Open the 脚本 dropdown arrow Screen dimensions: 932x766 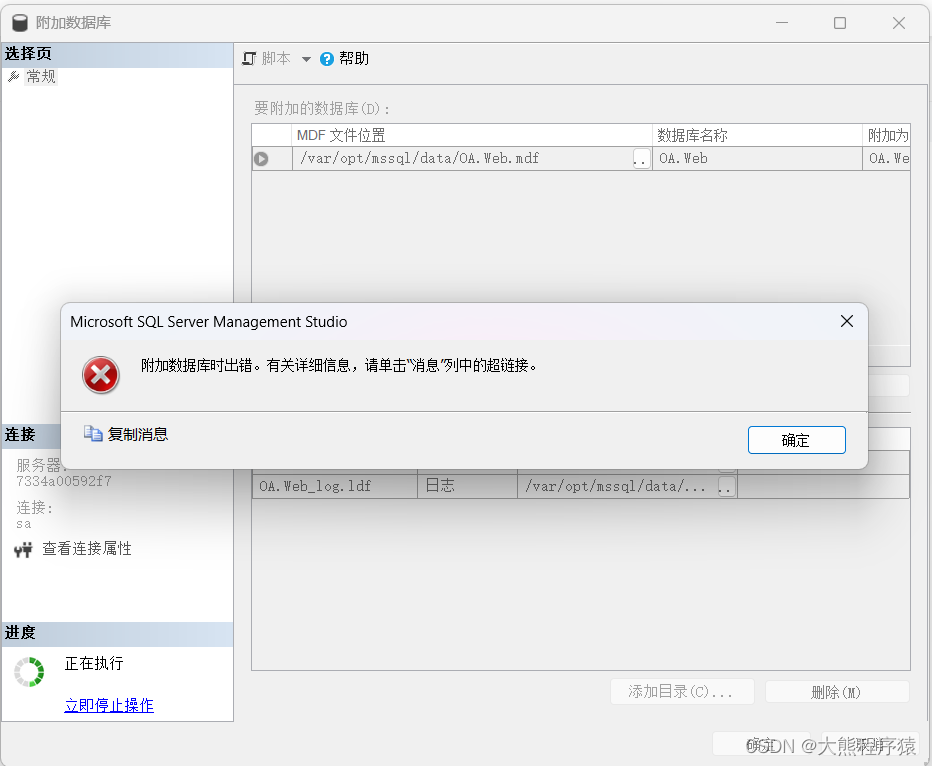tap(305, 58)
